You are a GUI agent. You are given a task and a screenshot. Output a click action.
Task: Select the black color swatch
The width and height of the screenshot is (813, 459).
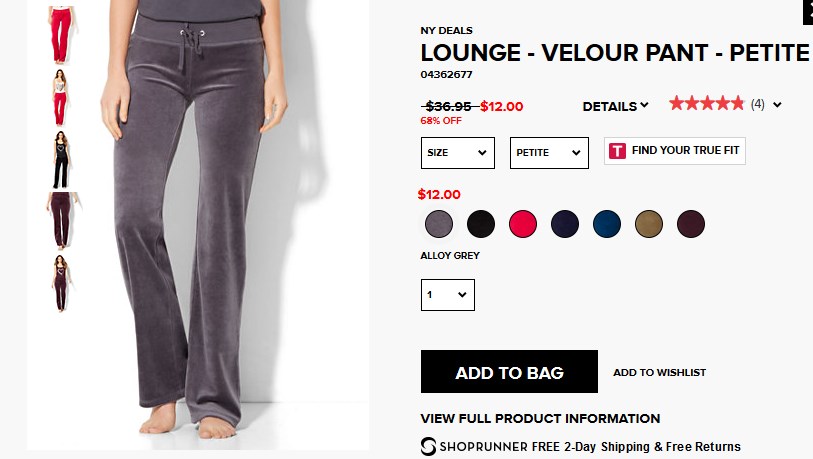(481, 224)
